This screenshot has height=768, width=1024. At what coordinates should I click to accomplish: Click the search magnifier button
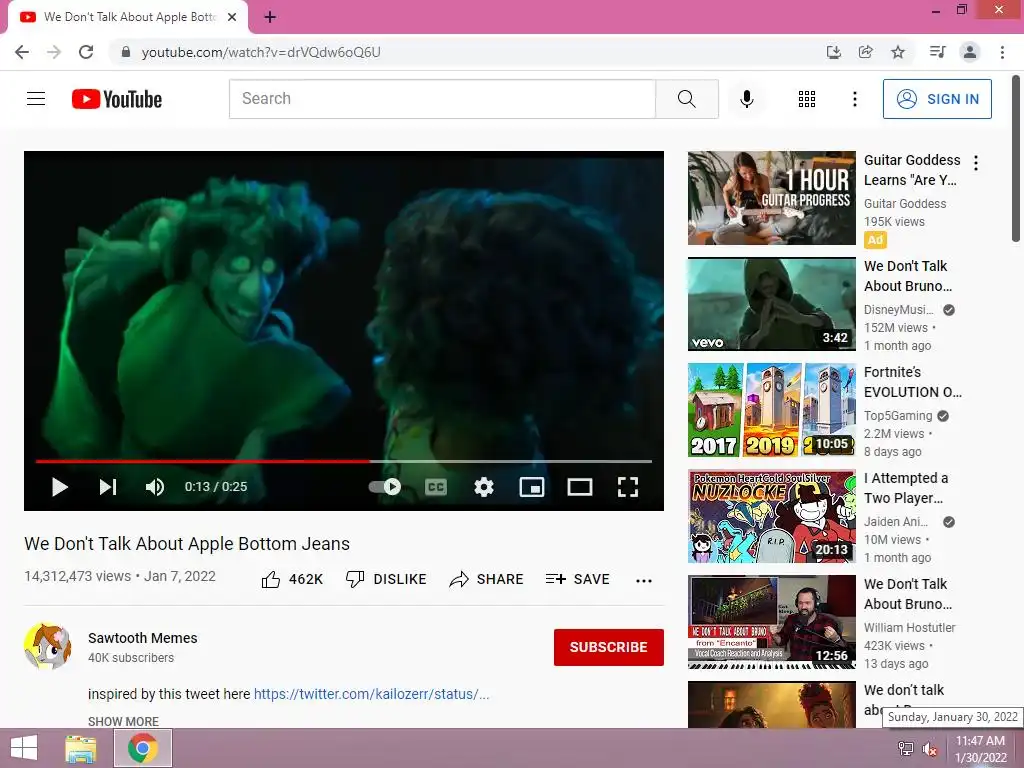[x=686, y=99]
